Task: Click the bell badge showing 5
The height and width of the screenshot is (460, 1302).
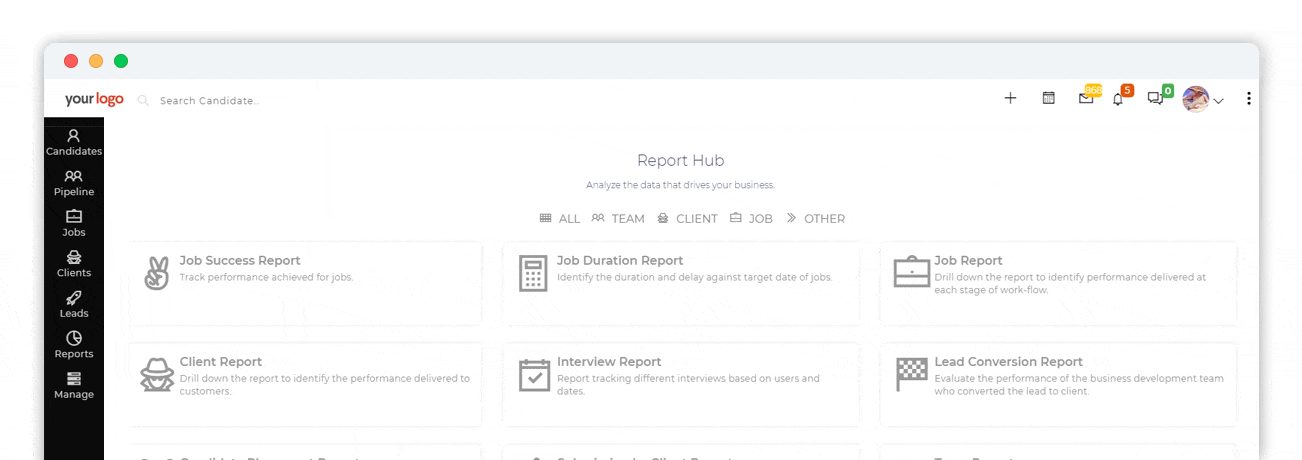Action: [x=1127, y=90]
